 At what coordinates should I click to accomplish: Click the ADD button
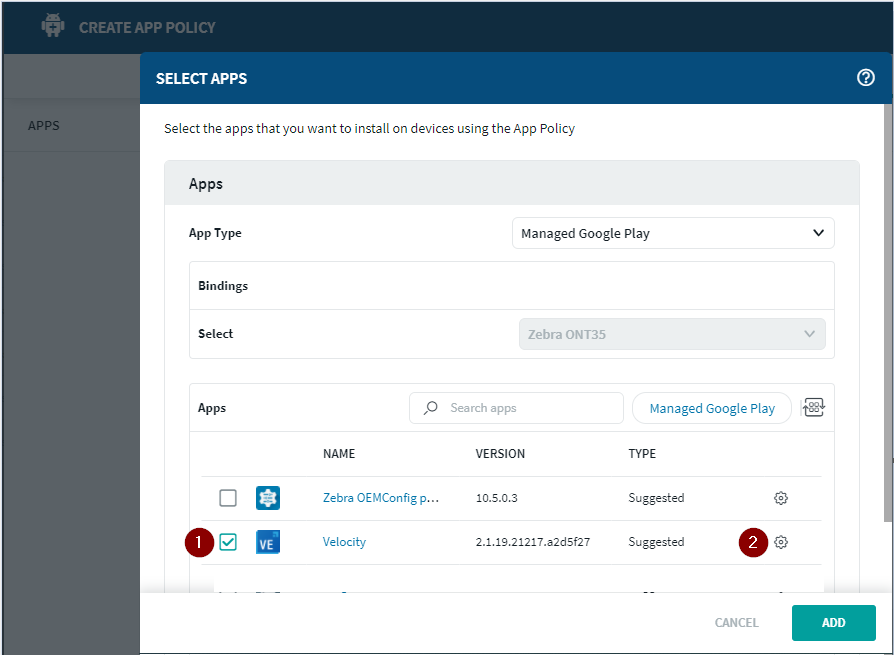(x=833, y=622)
